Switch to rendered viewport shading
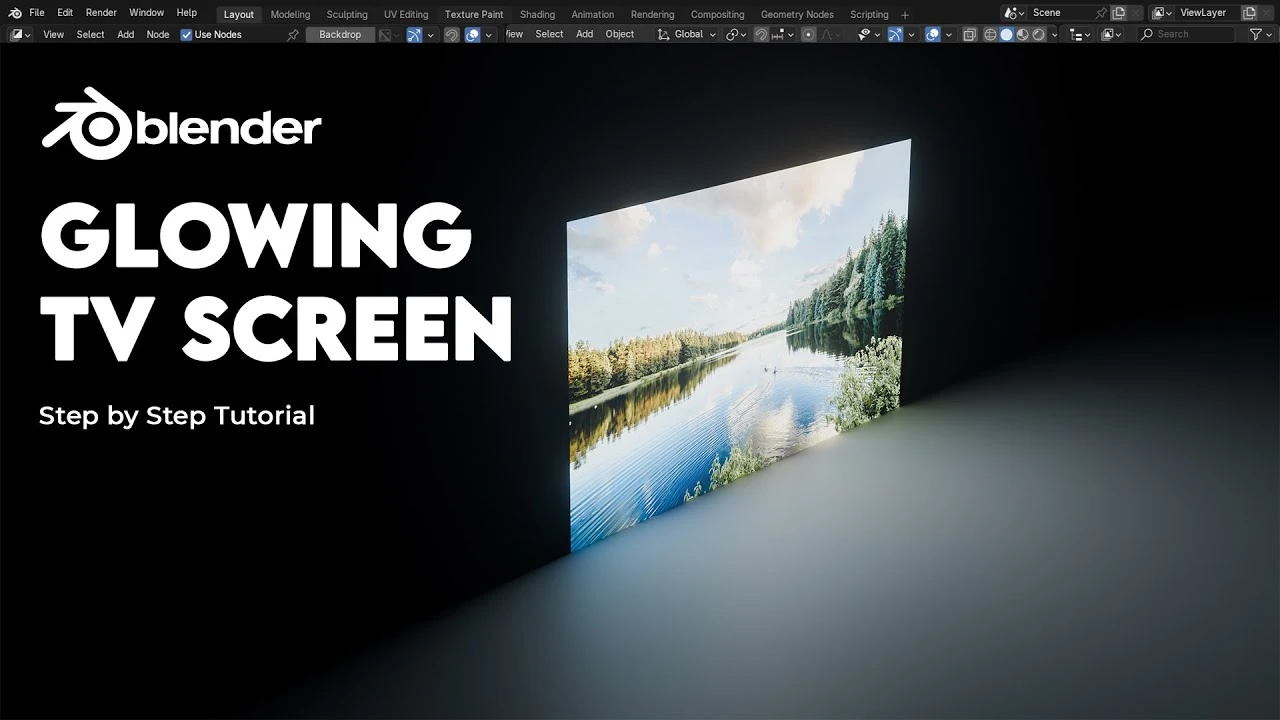The image size is (1280, 720). 1038,34
